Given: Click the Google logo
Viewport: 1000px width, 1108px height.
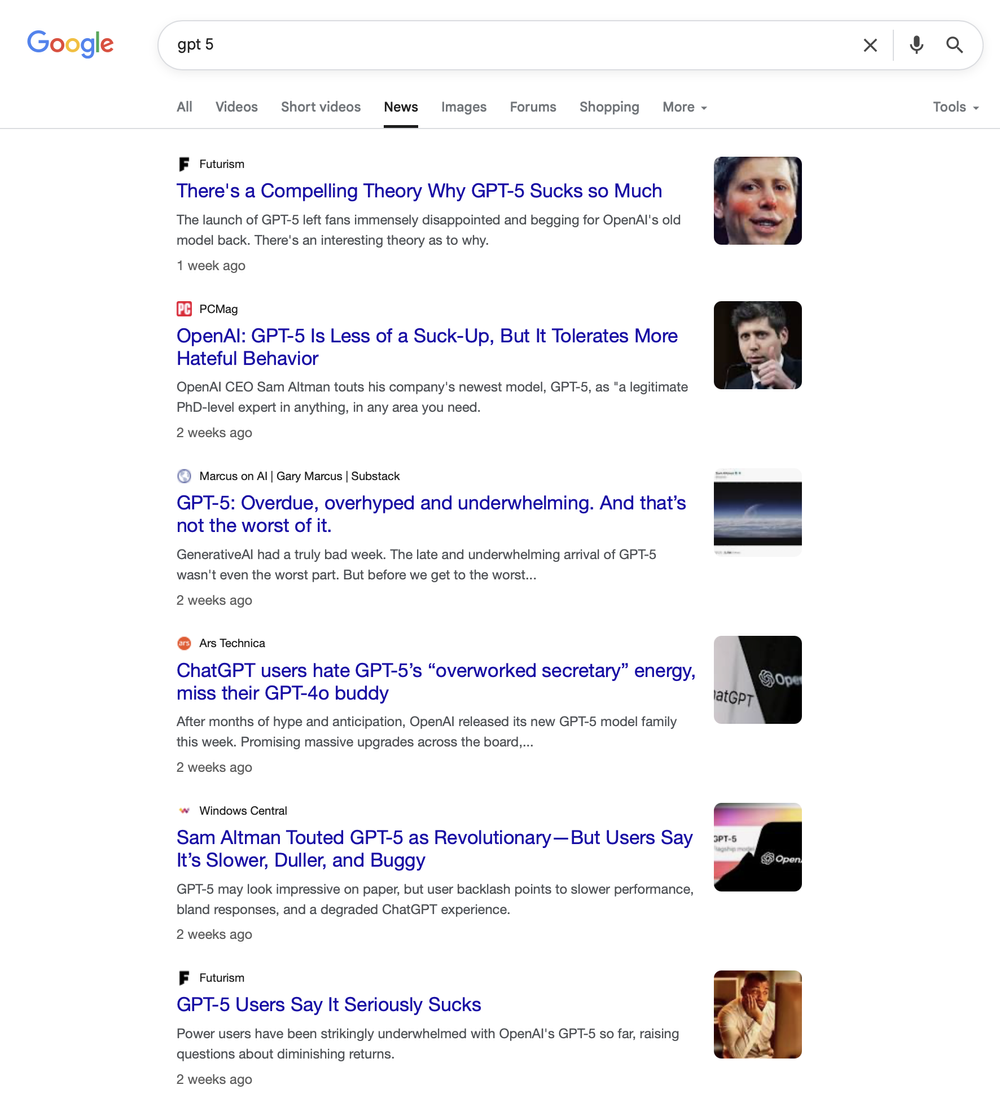Looking at the screenshot, I should pos(70,44).
